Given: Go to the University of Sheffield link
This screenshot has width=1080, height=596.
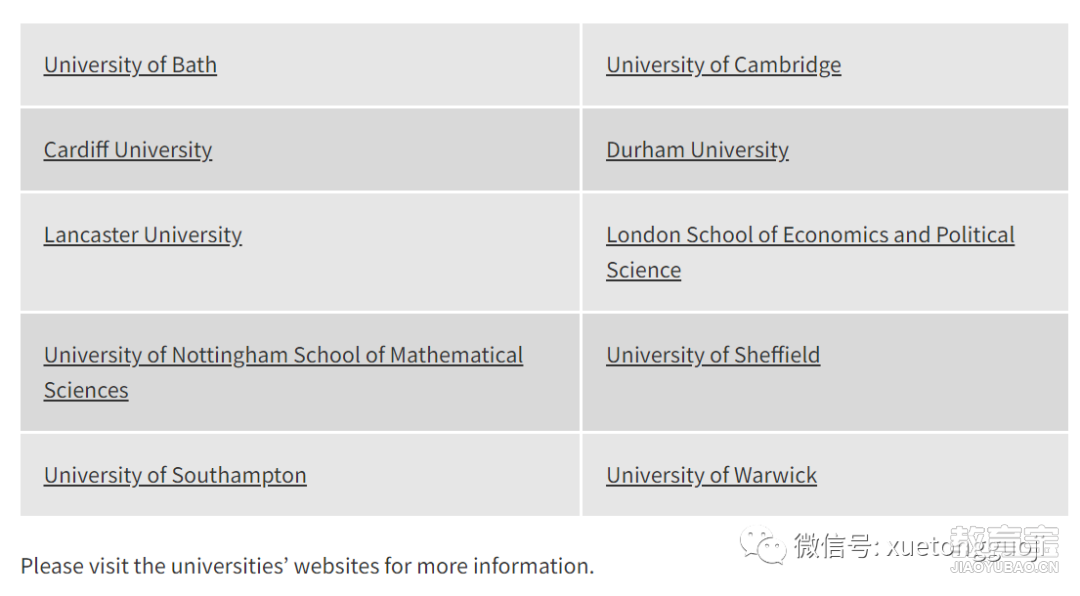Looking at the screenshot, I should pyautogui.click(x=713, y=355).
